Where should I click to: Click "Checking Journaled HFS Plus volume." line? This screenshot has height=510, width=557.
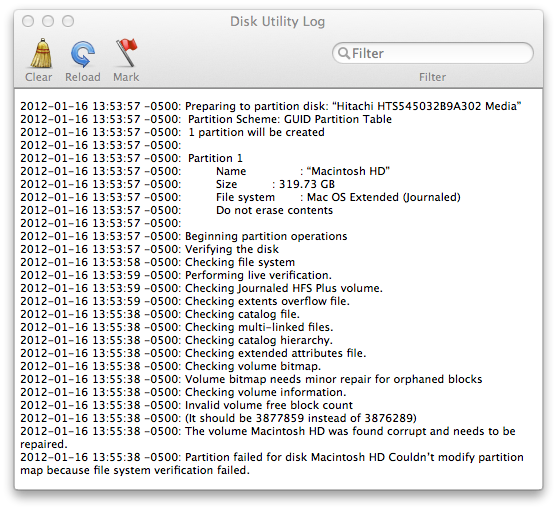click(201, 288)
